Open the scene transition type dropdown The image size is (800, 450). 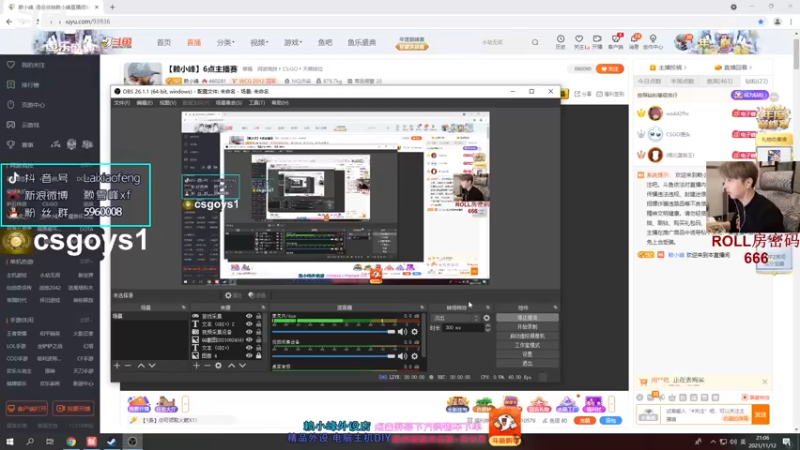(455, 318)
